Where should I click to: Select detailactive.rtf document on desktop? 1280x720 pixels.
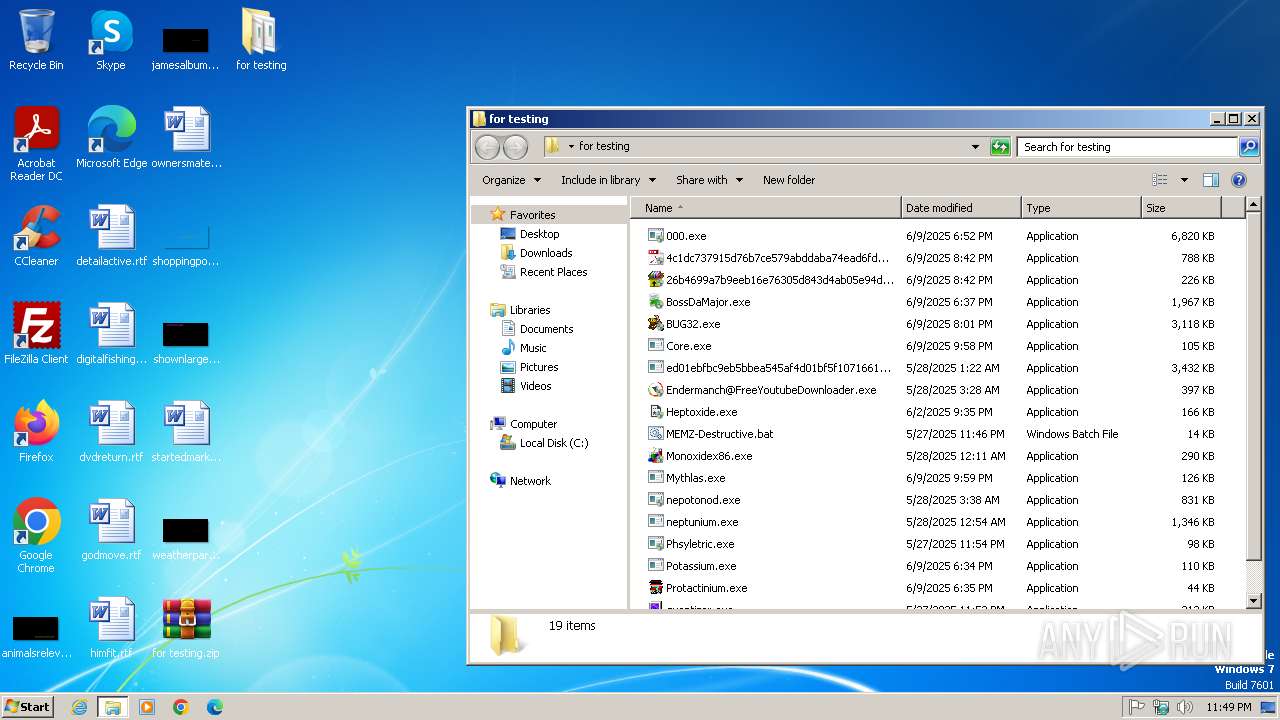[x=111, y=236]
